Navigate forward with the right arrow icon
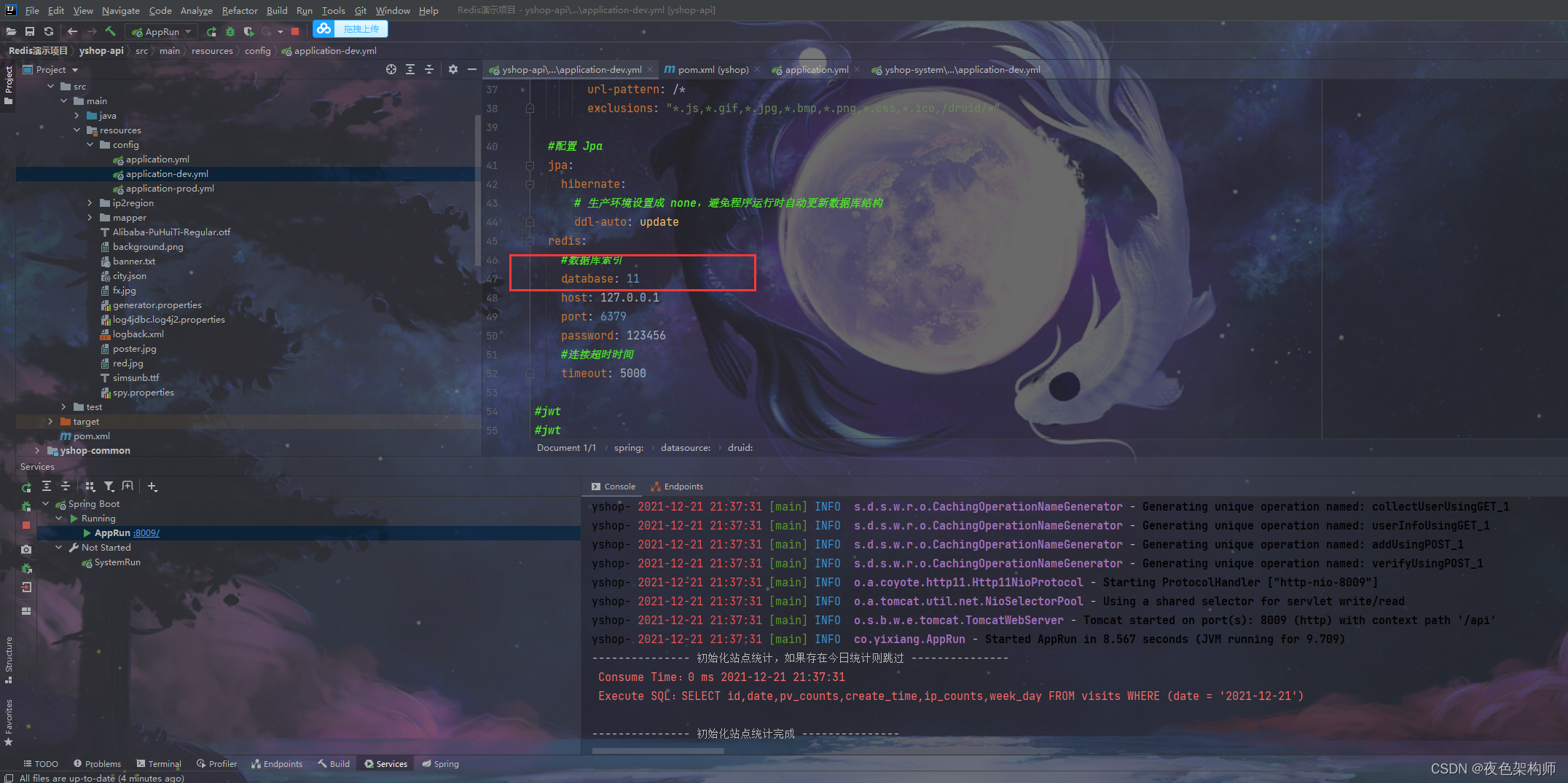 (91, 31)
